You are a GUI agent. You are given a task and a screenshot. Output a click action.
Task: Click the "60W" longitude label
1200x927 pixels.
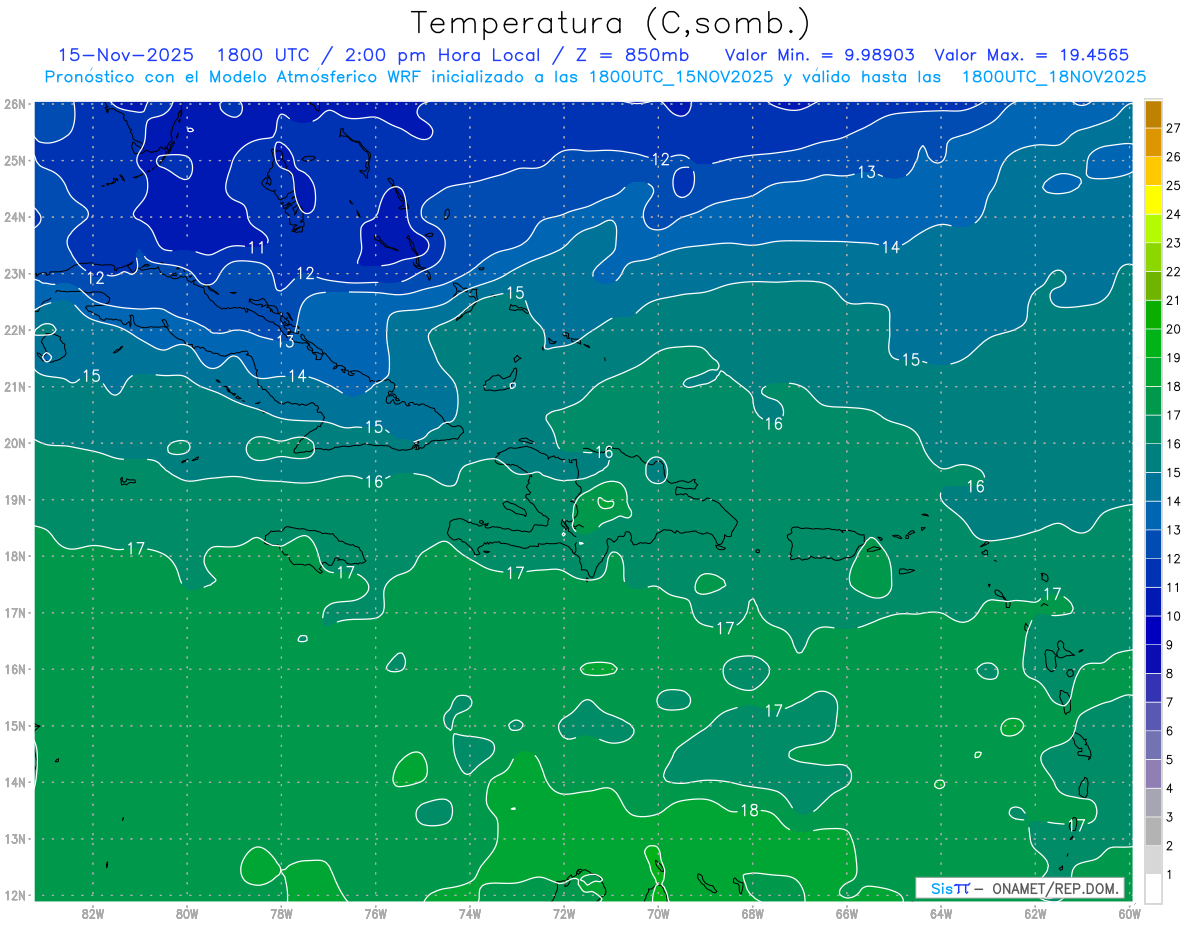pyautogui.click(x=1129, y=913)
